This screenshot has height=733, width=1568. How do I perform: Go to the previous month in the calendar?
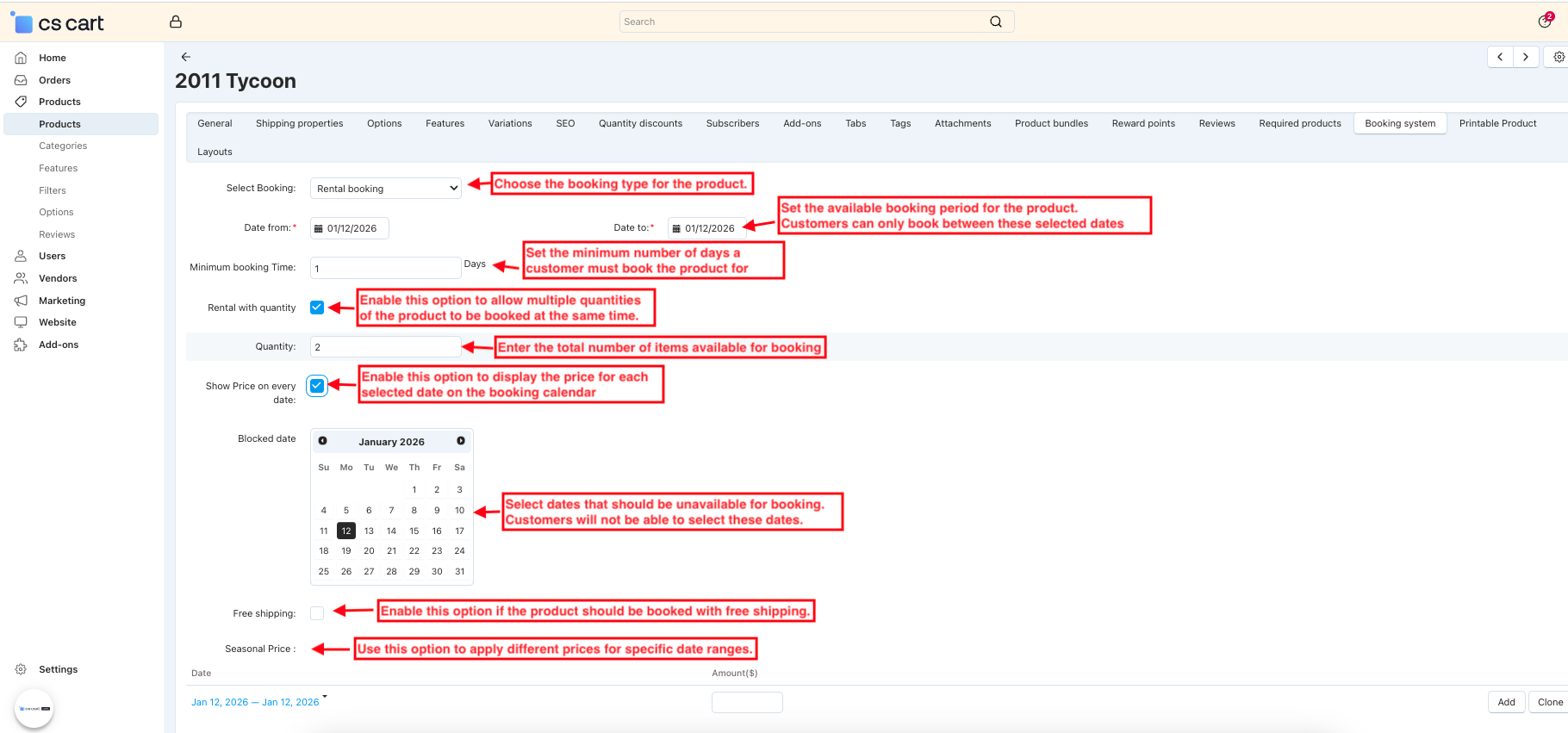[323, 441]
